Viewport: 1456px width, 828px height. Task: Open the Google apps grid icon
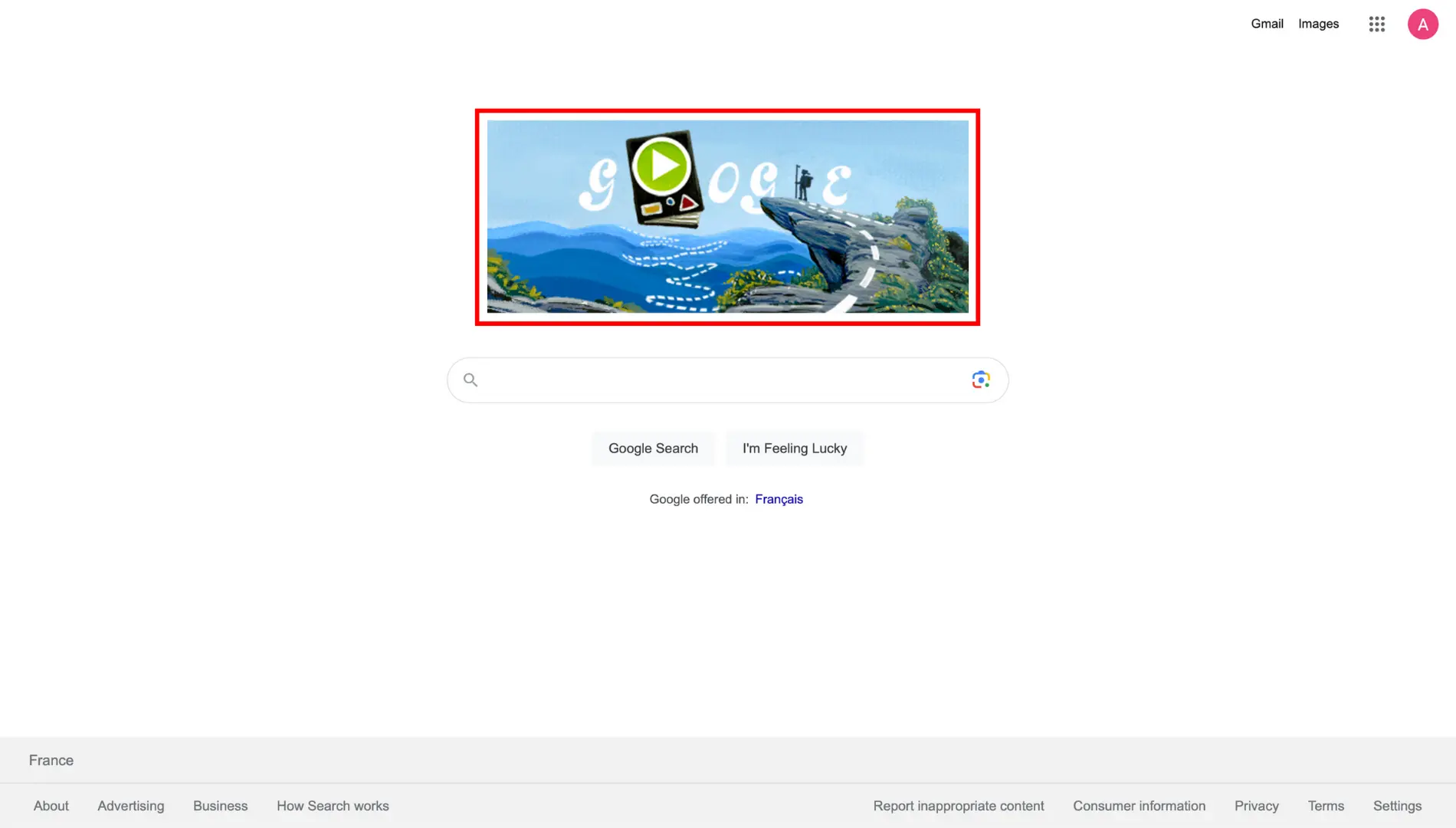click(1377, 25)
